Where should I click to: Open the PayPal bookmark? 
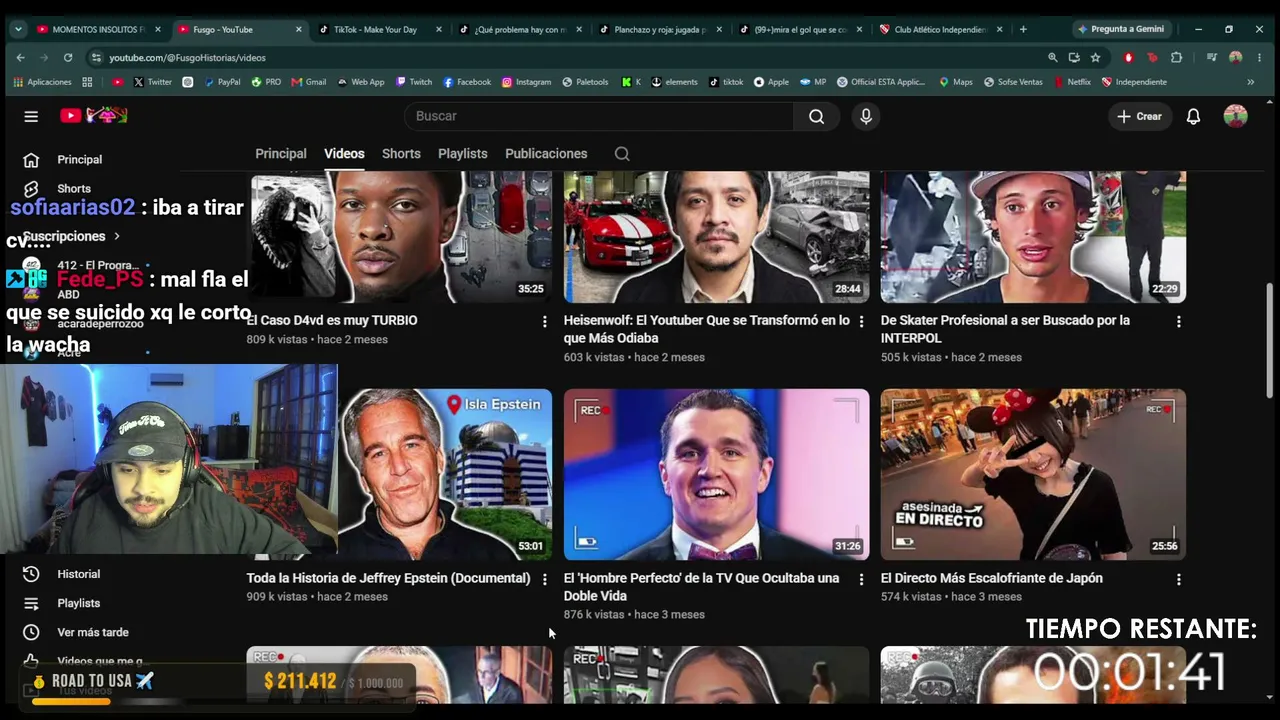click(222, 82)
